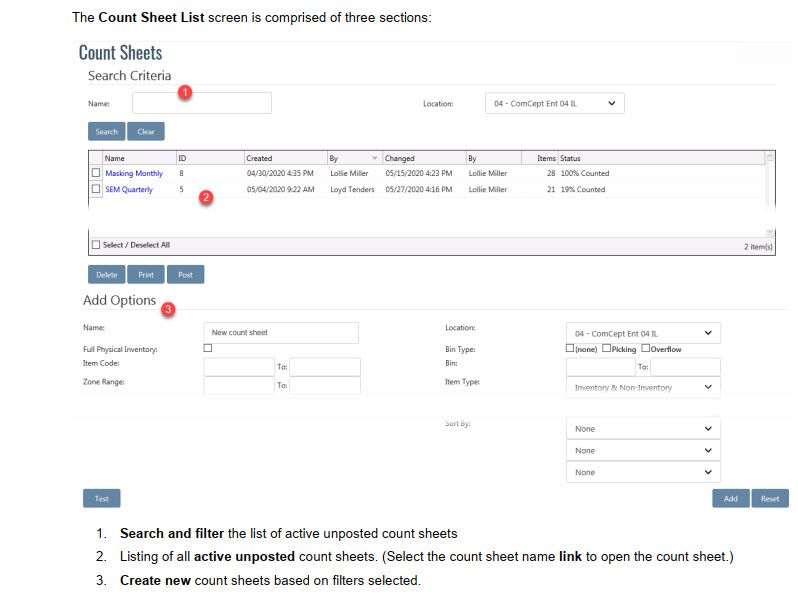Viewport: 798px width, 598px height.
Task: Open the first Sort By dropdown
Action: 643,429
